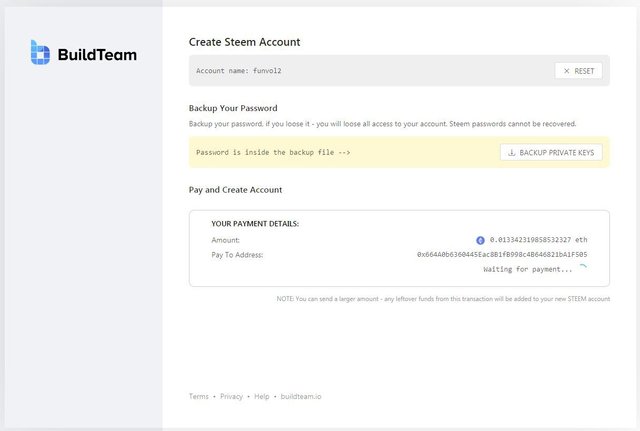Click the Amount: label

[225, 240]
